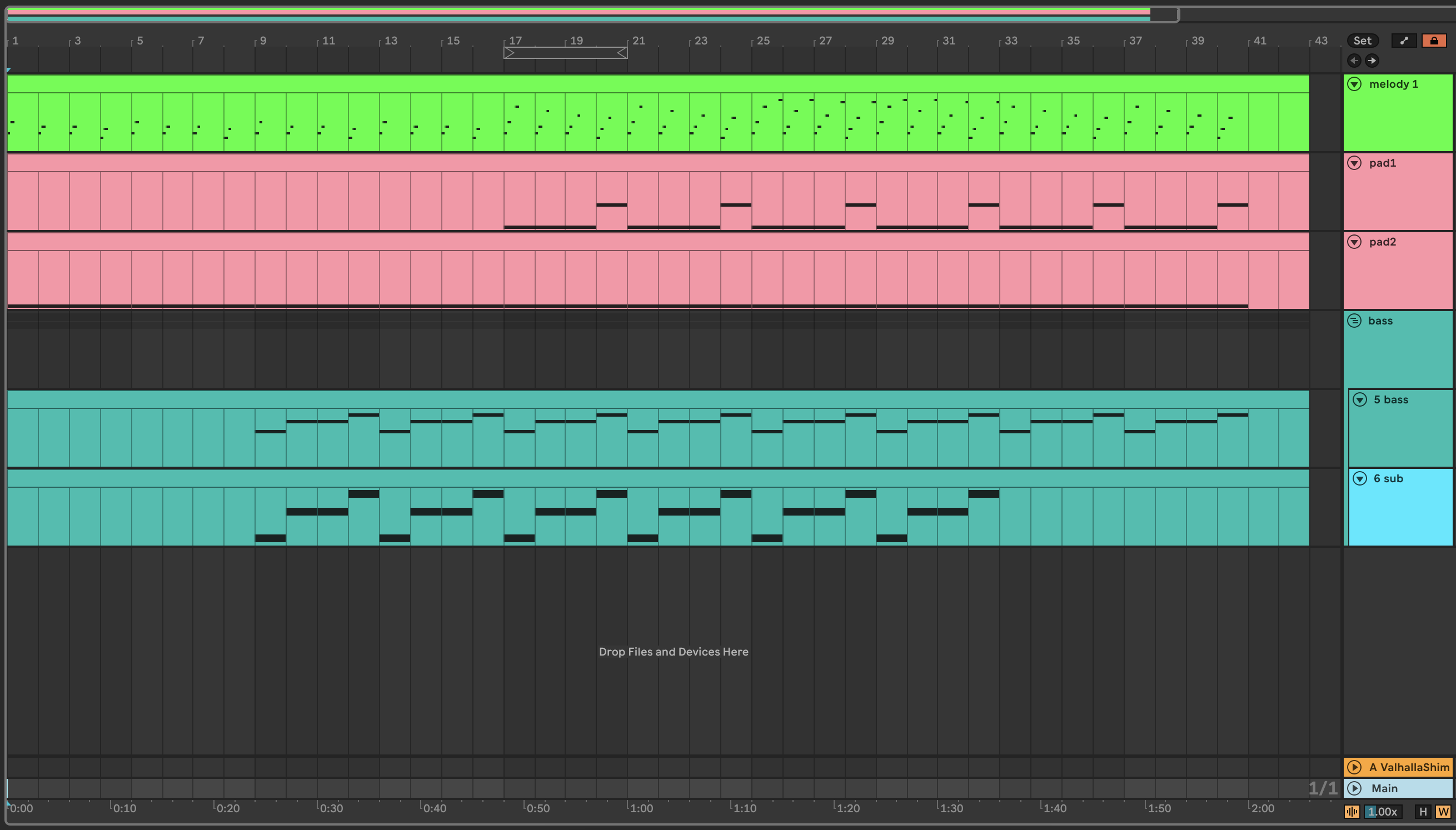
Task: Unfold the Main track
Action: click(x=1354, y=788)
